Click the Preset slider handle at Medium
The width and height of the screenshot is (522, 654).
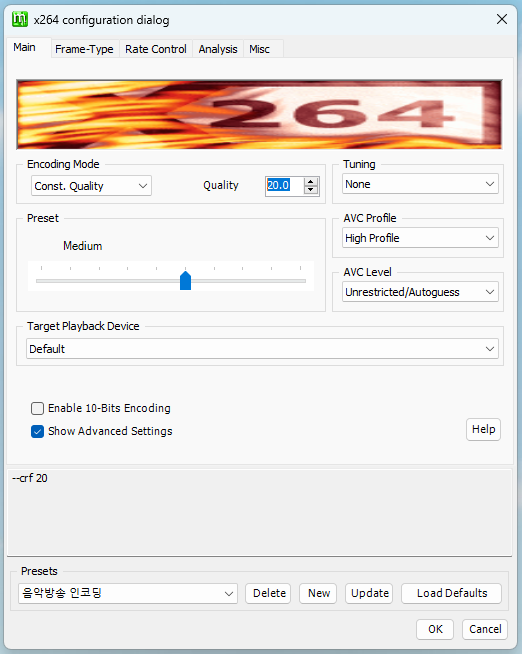click(x=185, y=280)
